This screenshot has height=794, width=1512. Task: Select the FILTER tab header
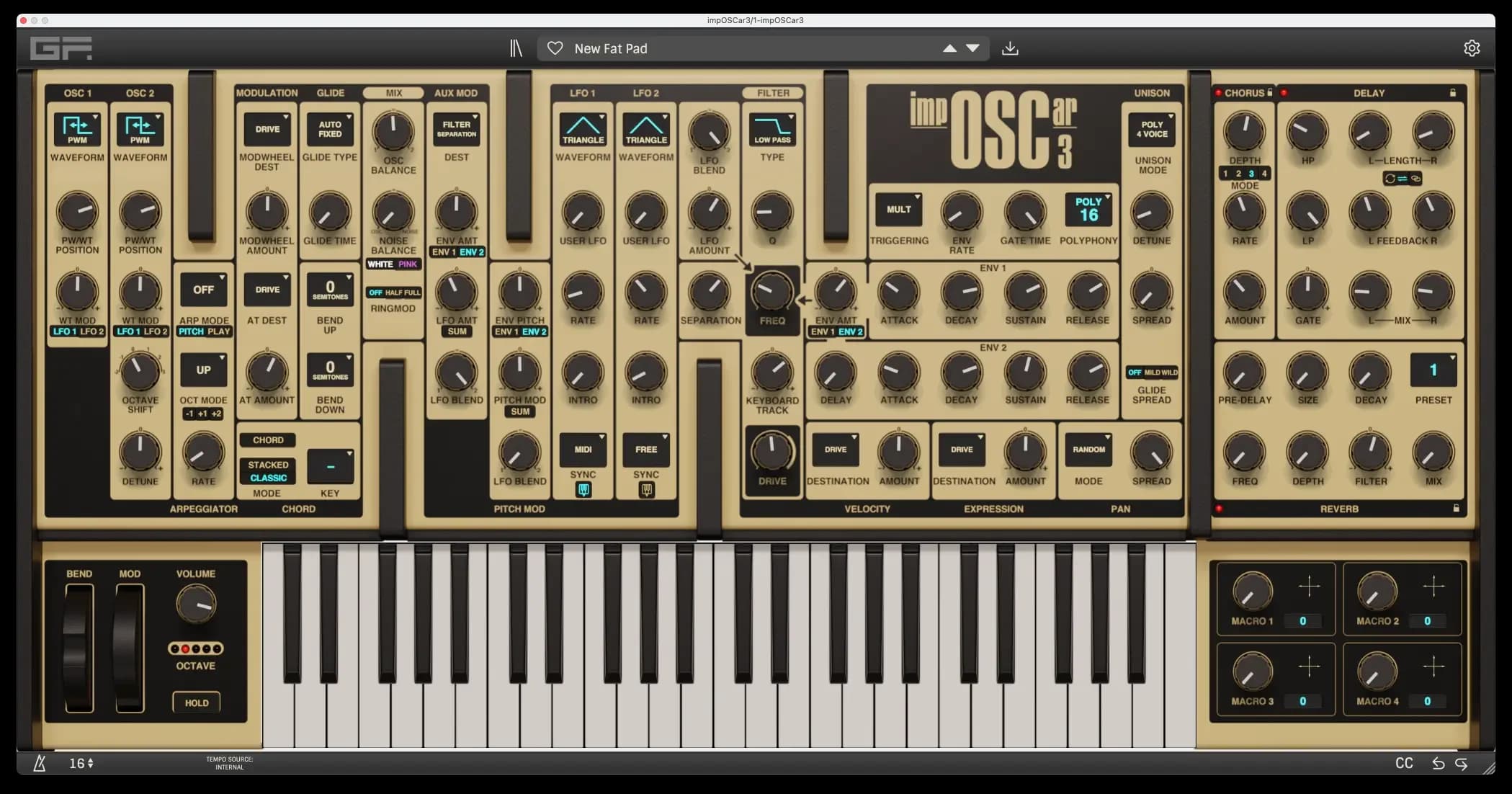(773, 93)
